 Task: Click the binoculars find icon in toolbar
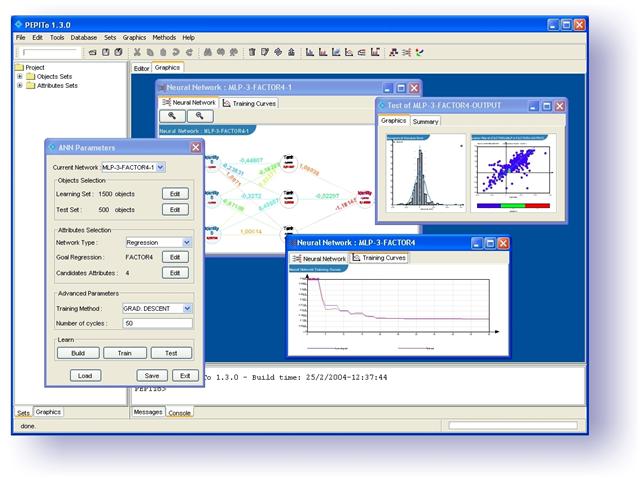coord(207,51)
